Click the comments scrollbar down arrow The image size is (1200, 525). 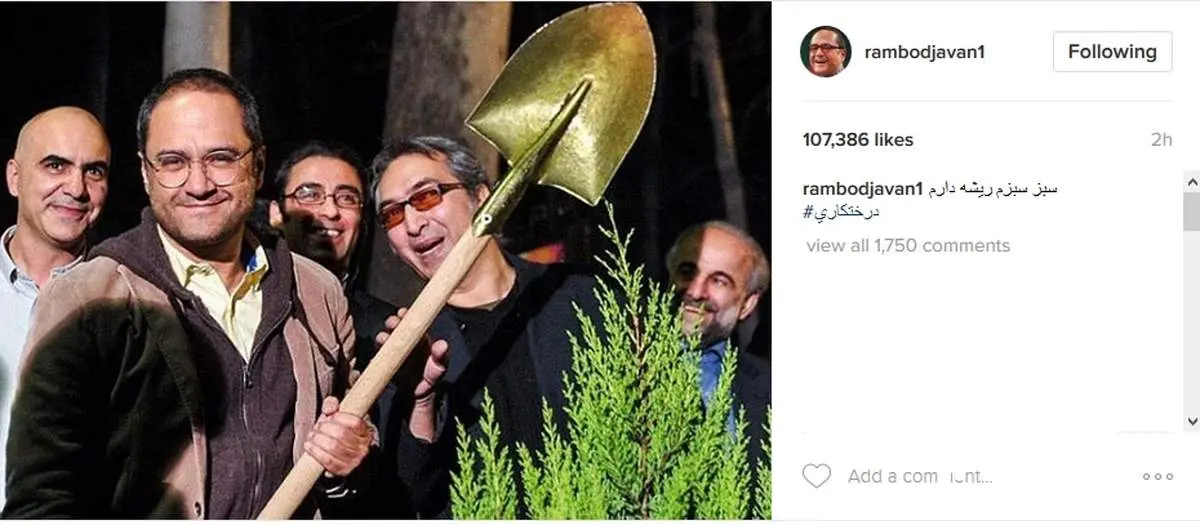coord(1191,421)
